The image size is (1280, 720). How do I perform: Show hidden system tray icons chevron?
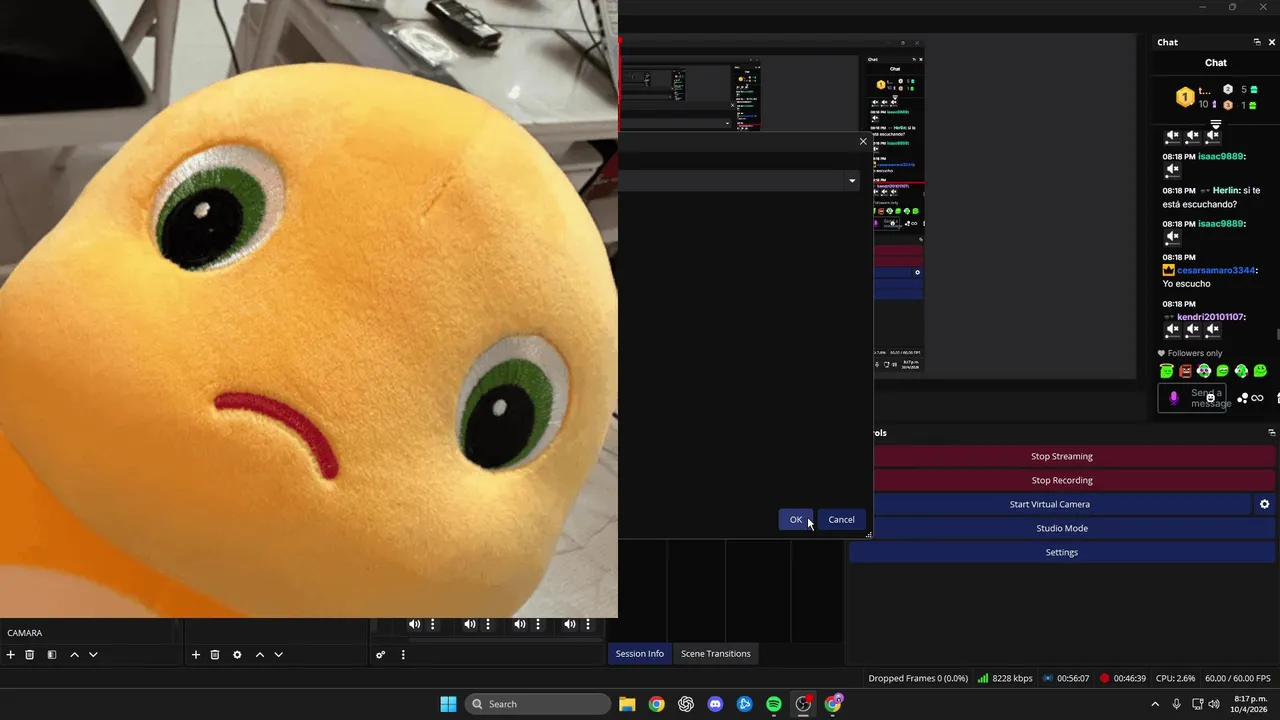[1156, 704]
